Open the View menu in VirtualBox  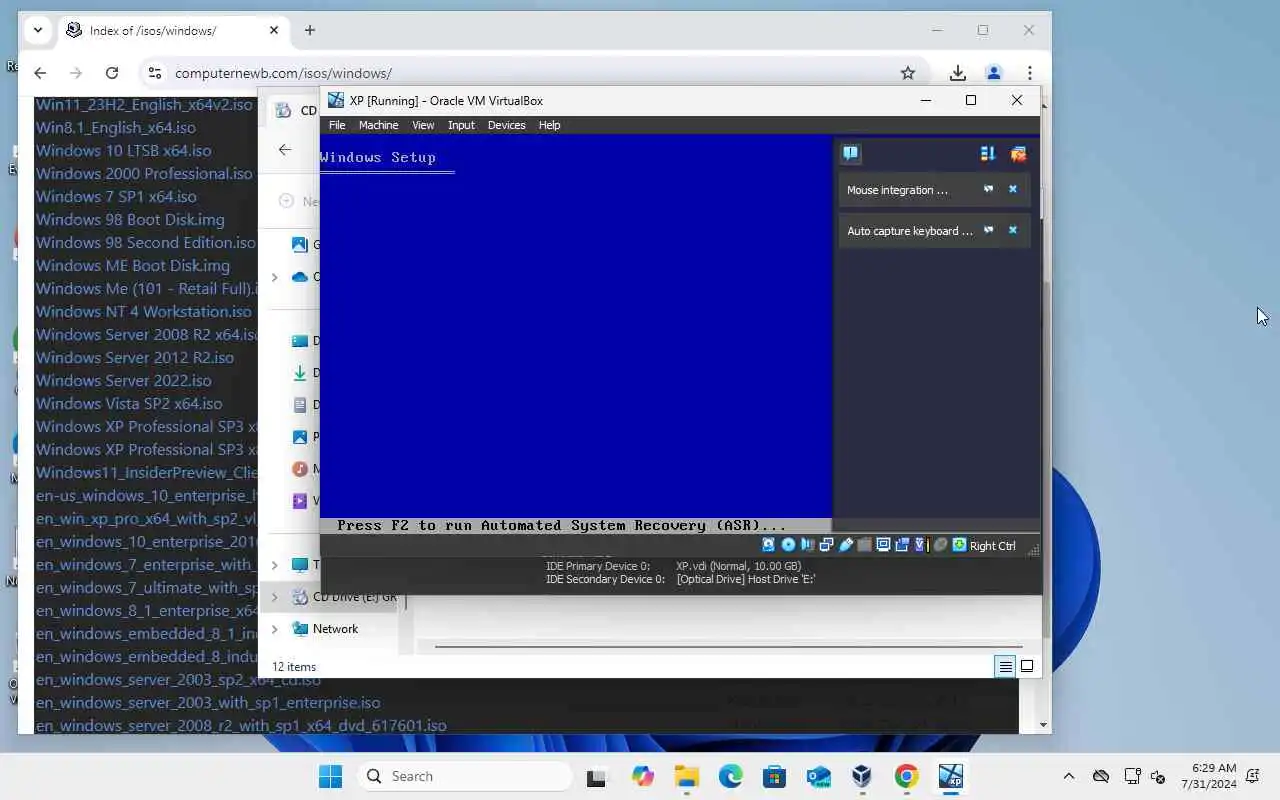pos(423,125)
